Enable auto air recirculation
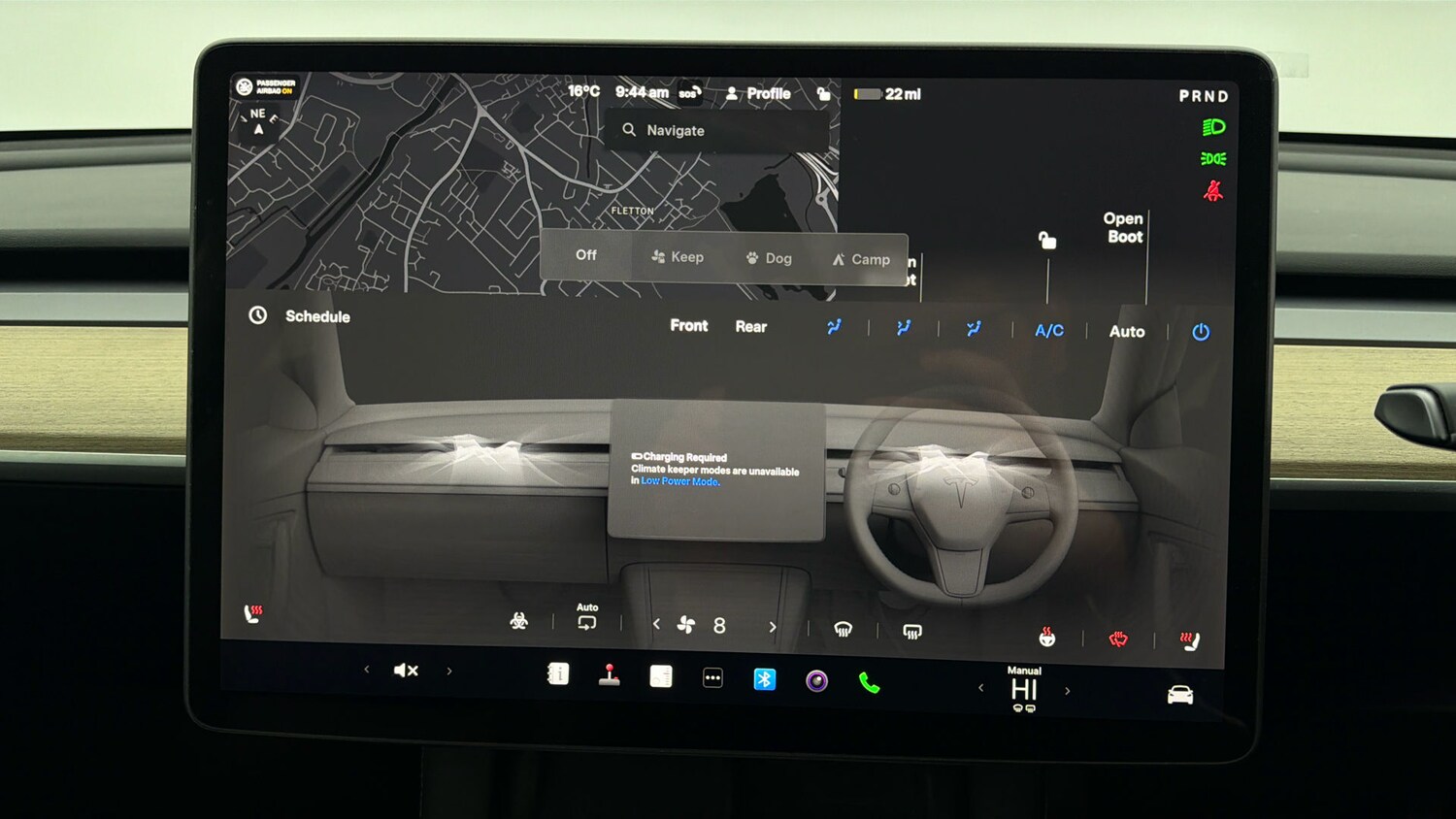Image resolution: width=1456 pixels, height=819 pixels. 585,623
